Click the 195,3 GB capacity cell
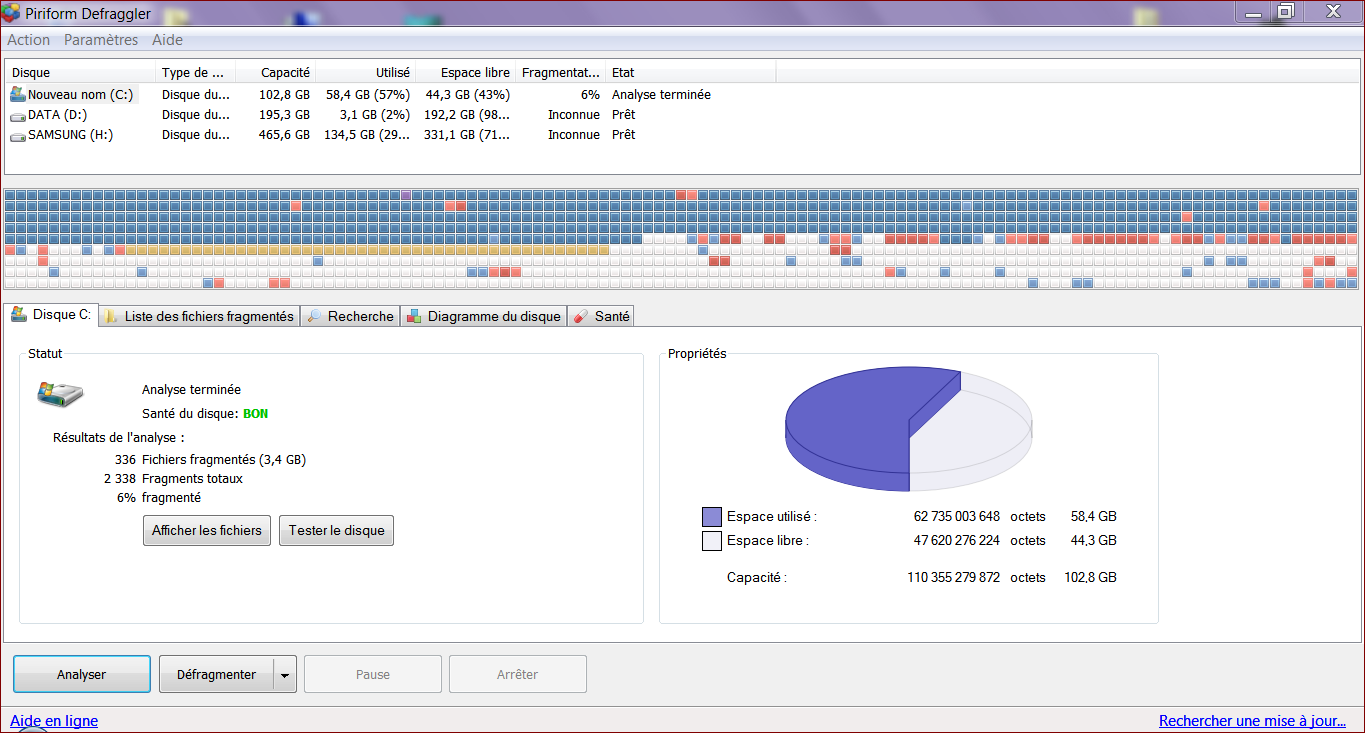 pos(285,115)
